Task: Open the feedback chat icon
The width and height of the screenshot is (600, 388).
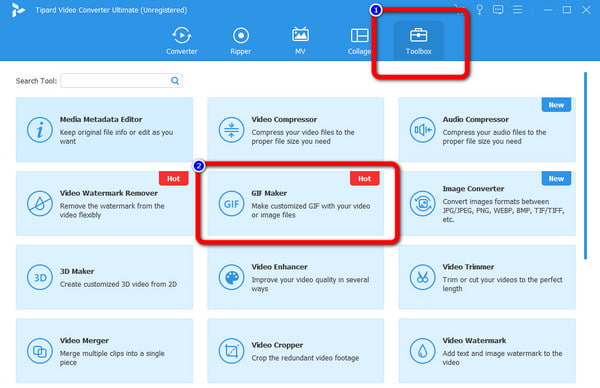Action: (498, 10)
